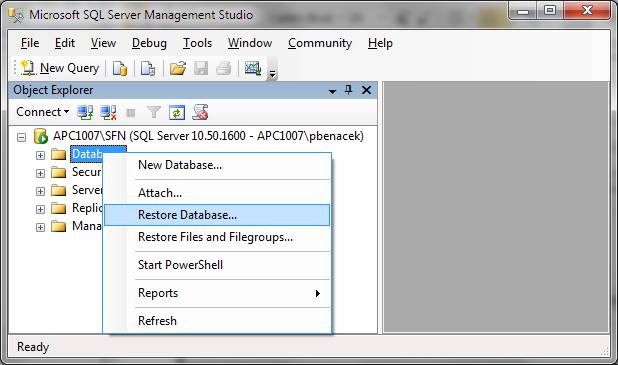
Task: Open the Help menu
Action: point(380,43)
